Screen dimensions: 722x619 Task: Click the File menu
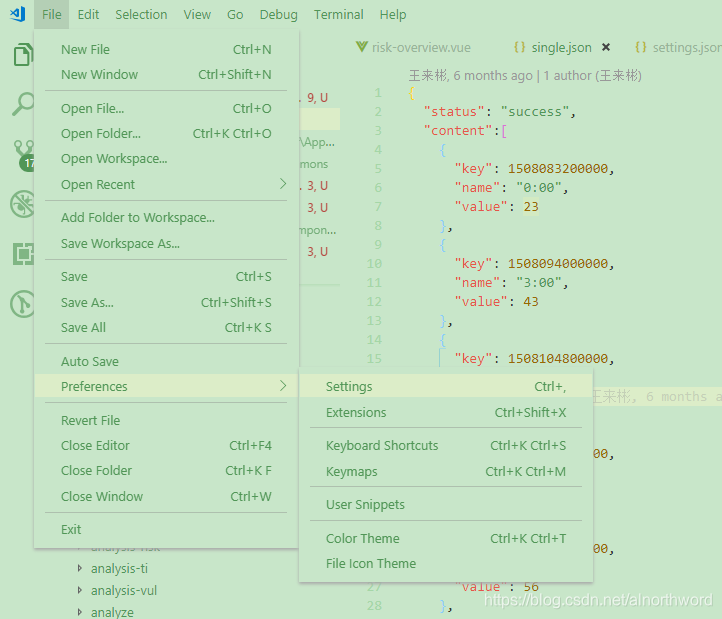click(52, 15)
